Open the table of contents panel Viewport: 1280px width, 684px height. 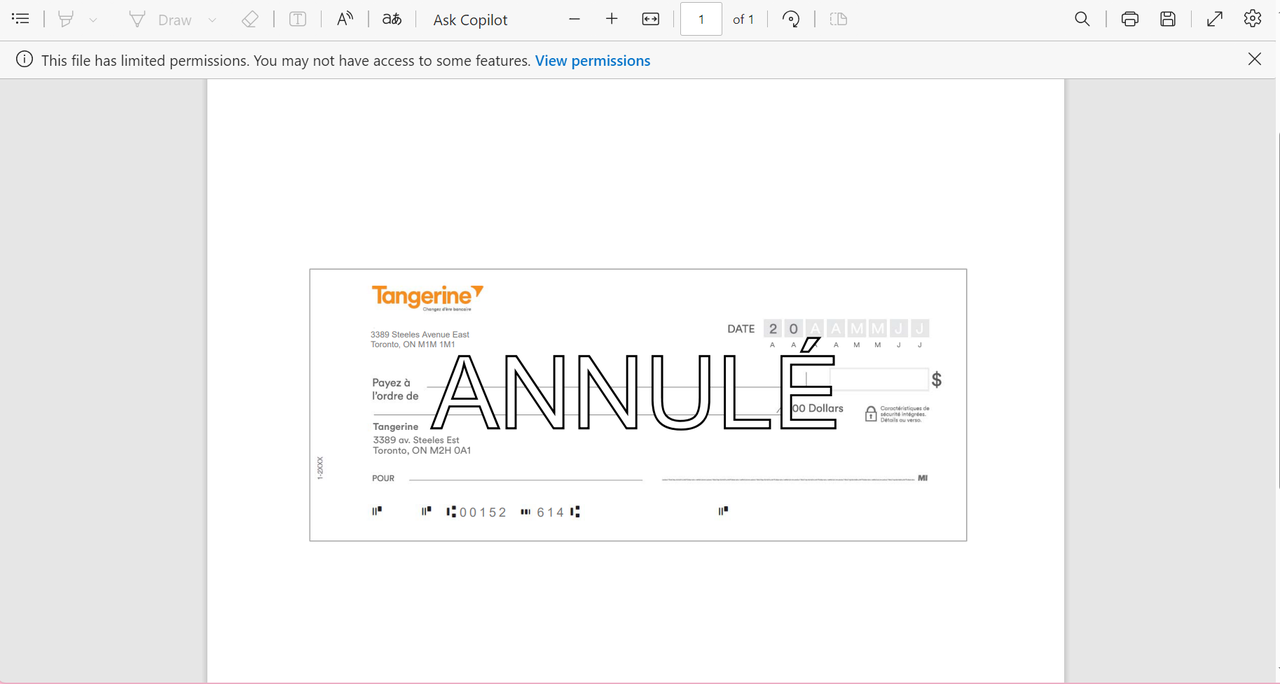pos(20,19)
